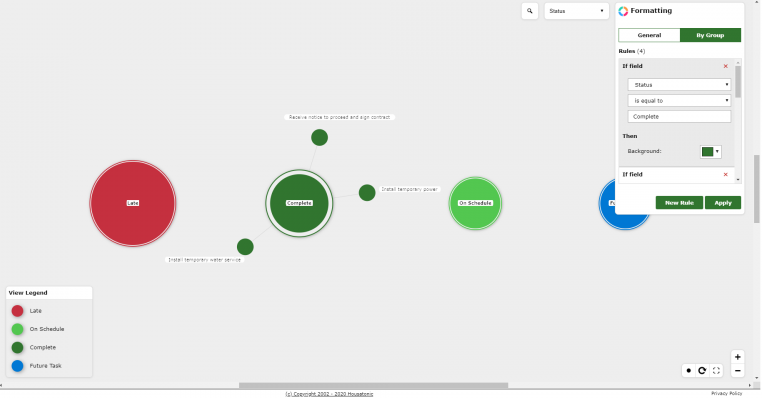This screenshot has height=398, width=762.
Task: Zoom in with the plus button
Action: (x=737, y=357)
